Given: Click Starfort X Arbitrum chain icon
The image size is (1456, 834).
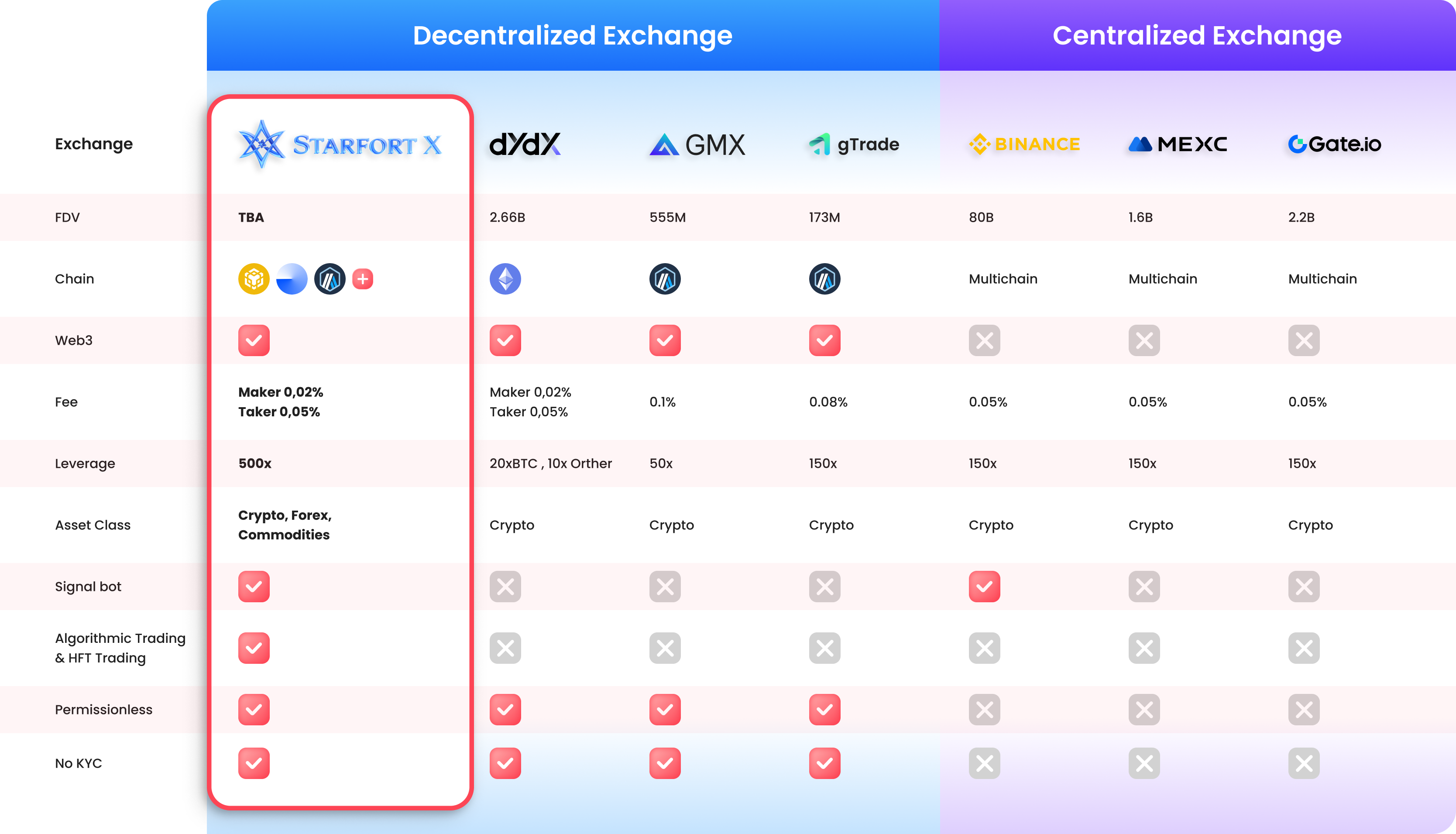Looking at the screenshot, I should (330, 279).
